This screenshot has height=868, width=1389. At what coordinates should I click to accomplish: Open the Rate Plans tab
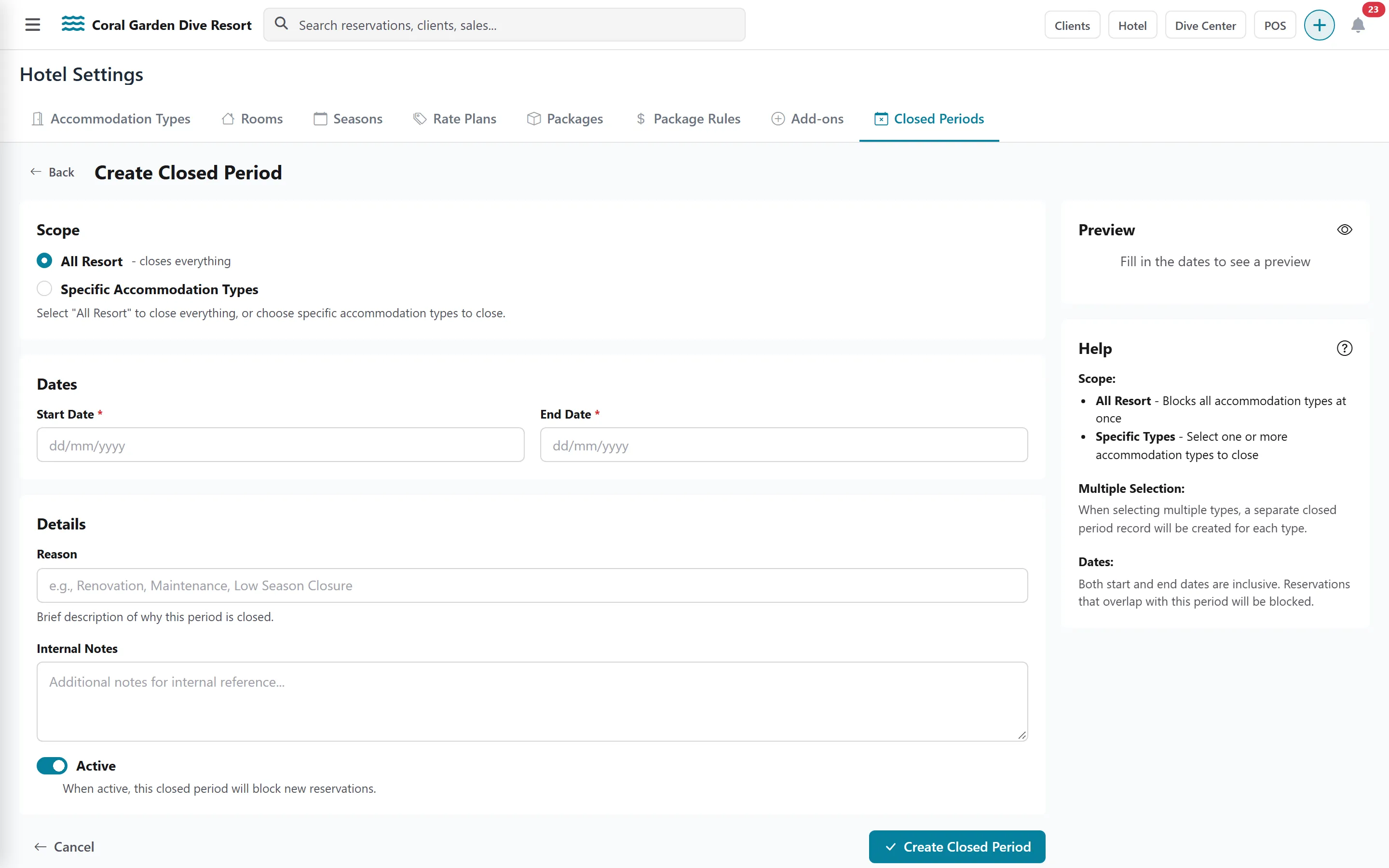(x=455, y=119)
